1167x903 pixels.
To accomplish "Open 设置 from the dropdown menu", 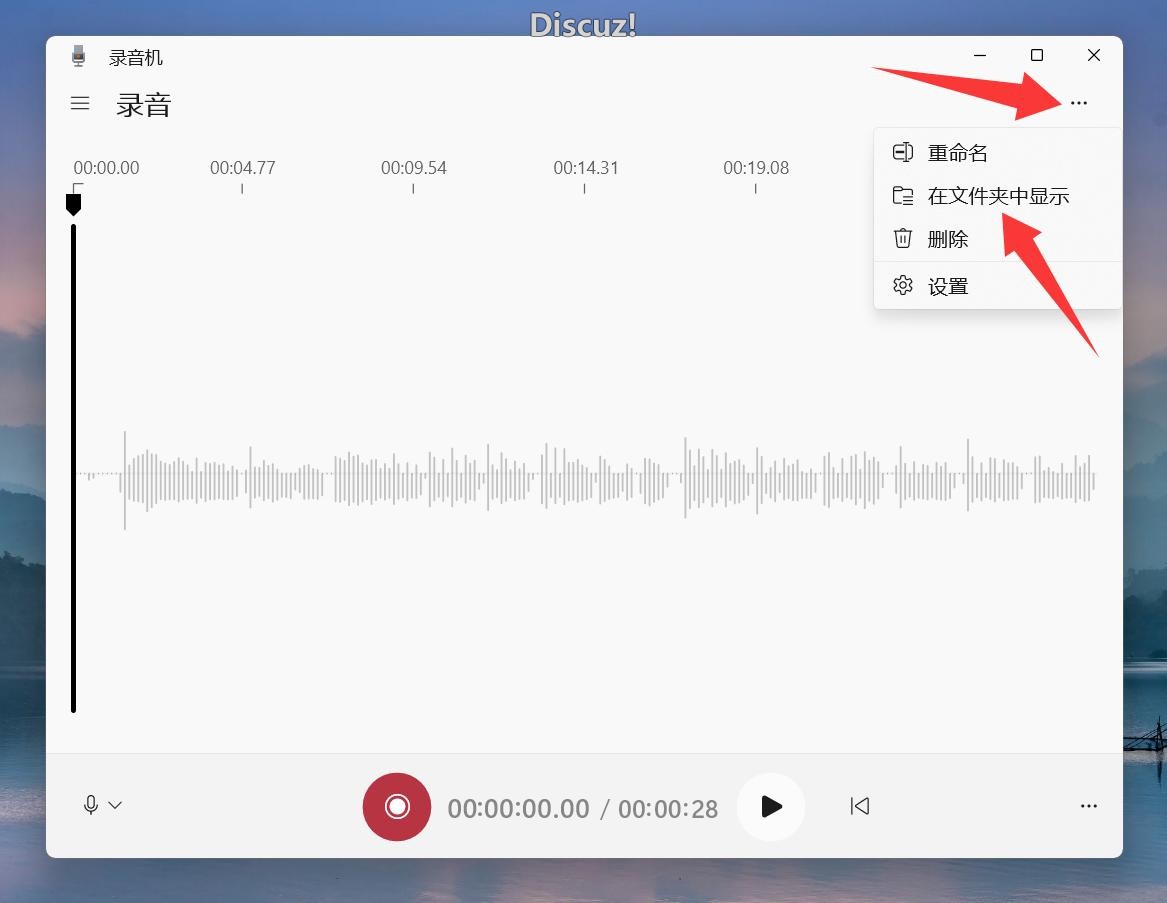I will 947,287.
